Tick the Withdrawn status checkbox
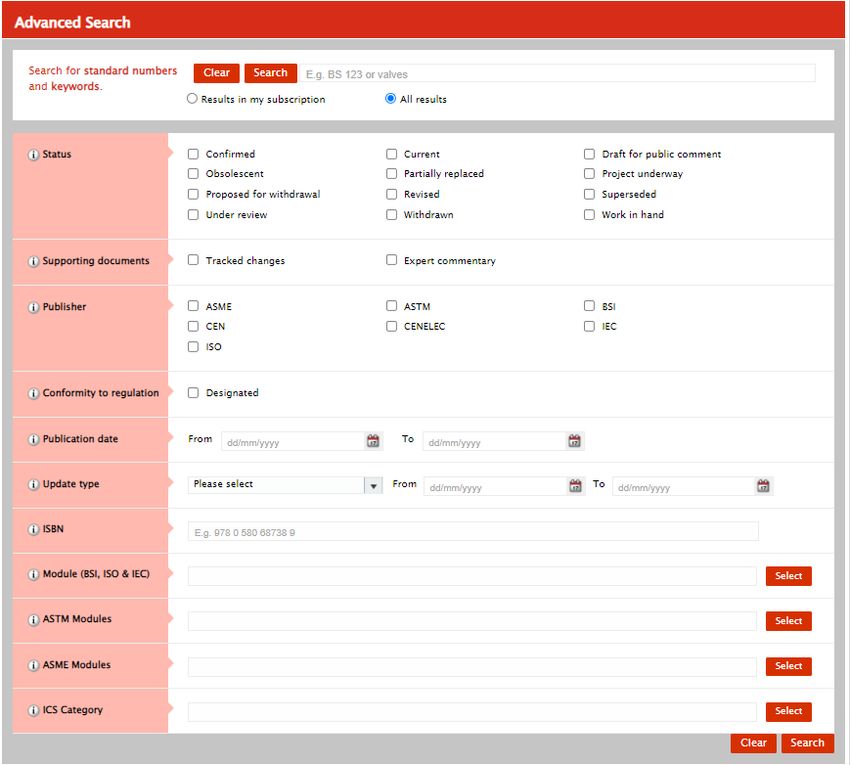 pos(392,215)
